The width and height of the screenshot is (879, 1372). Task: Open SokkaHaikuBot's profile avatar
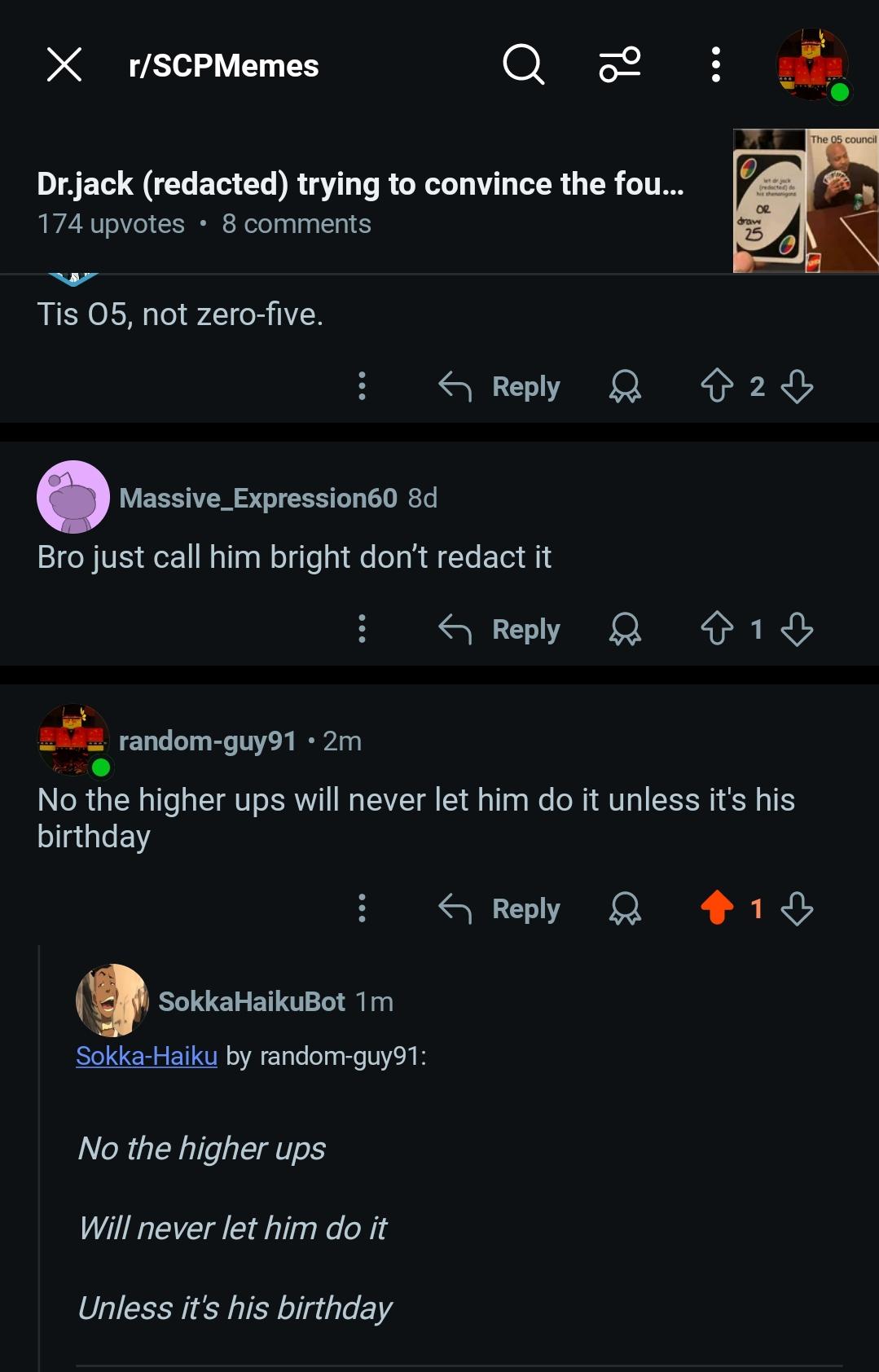point(112,1000)
